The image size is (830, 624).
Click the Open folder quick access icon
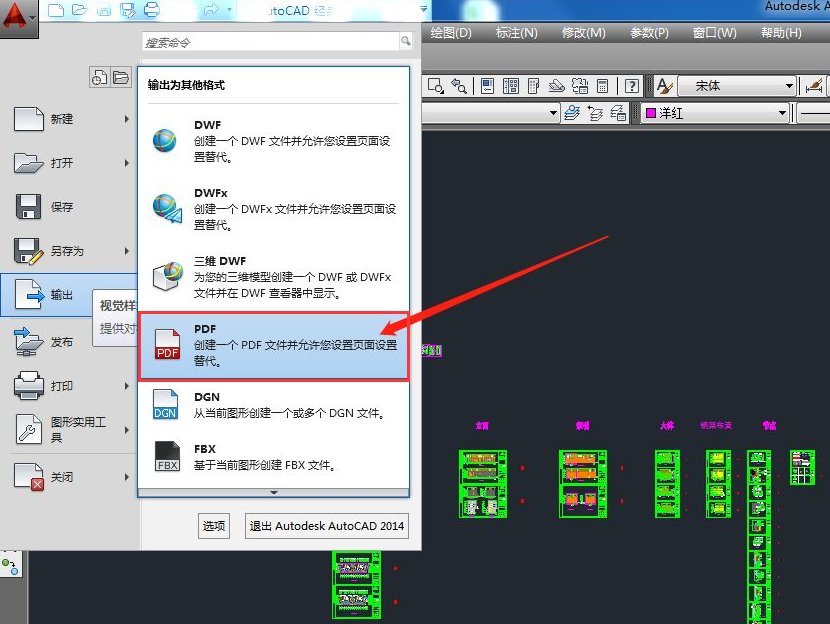[79, 10]
